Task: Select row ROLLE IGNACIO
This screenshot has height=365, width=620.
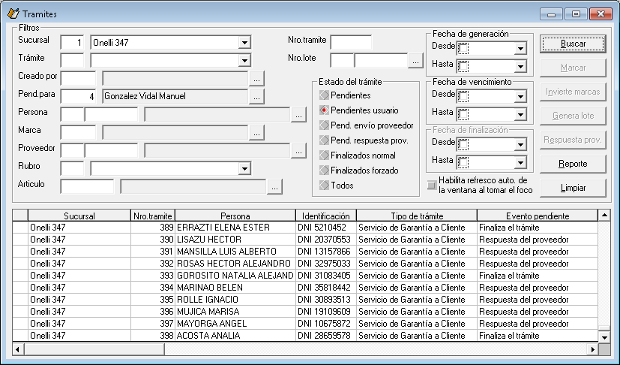Action: pyautogui.click(x=305, y=300)
